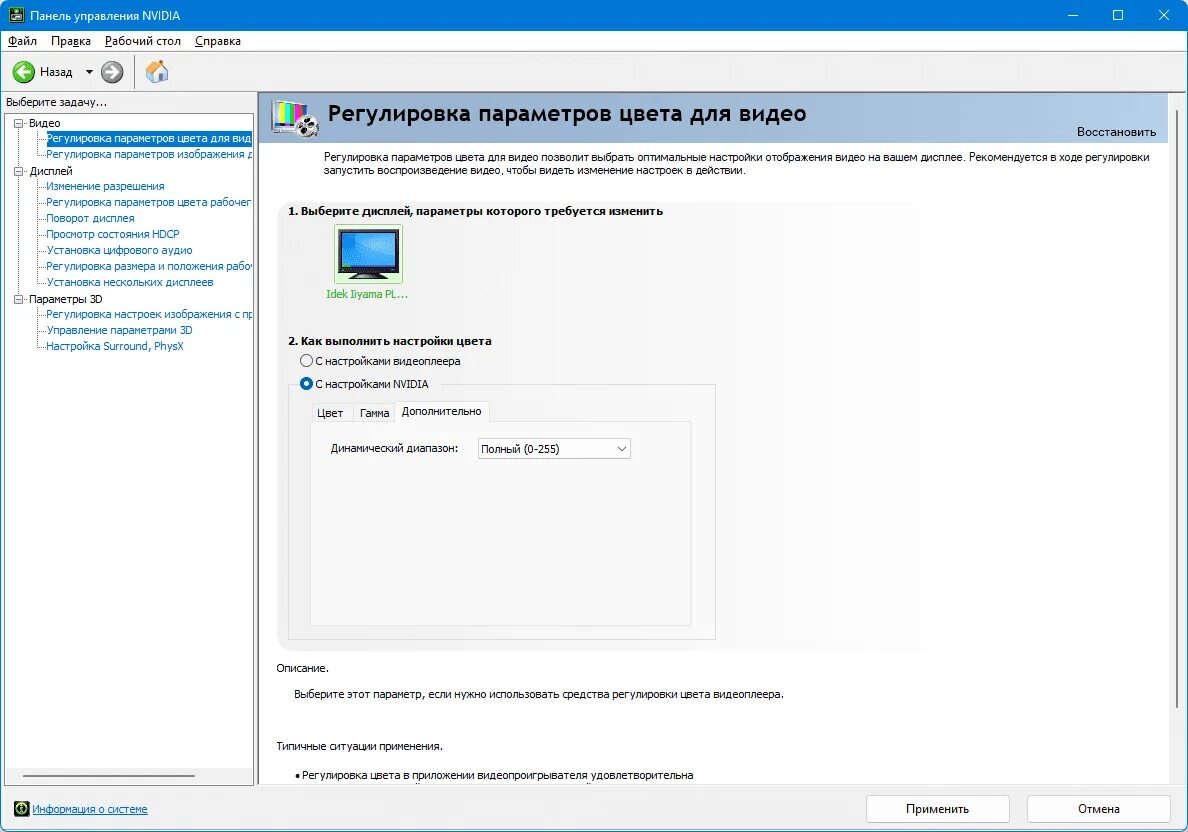
Task: Open Просмотр состояния HDCP item
Action: (x=113, y=234)
